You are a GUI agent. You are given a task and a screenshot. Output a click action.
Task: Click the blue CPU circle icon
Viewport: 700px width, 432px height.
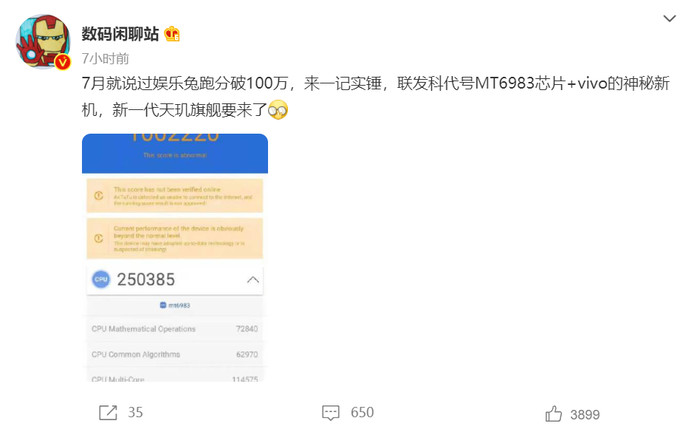pyautogui.click(x=101, y=279)
